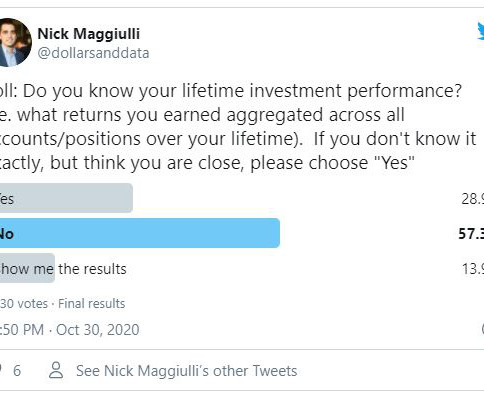Screen dimensions: 484x404
Task: Click the 57 percent No result value
Action: [471, 233]
